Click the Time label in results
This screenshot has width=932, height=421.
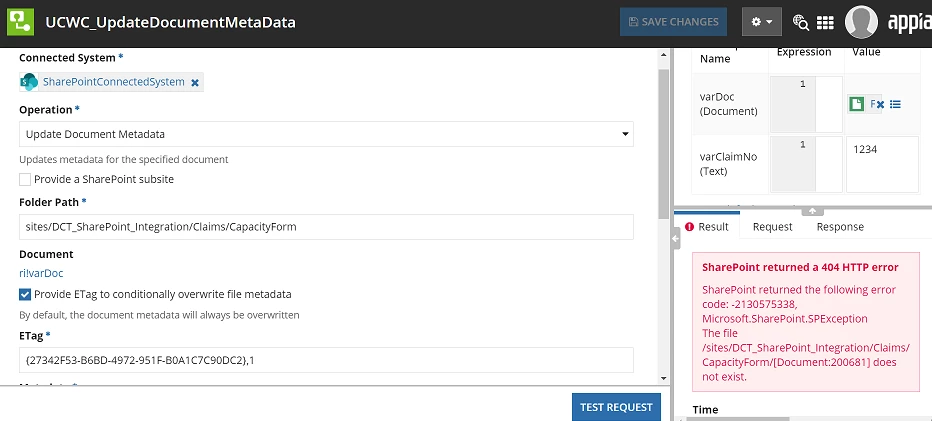point(705,410)
